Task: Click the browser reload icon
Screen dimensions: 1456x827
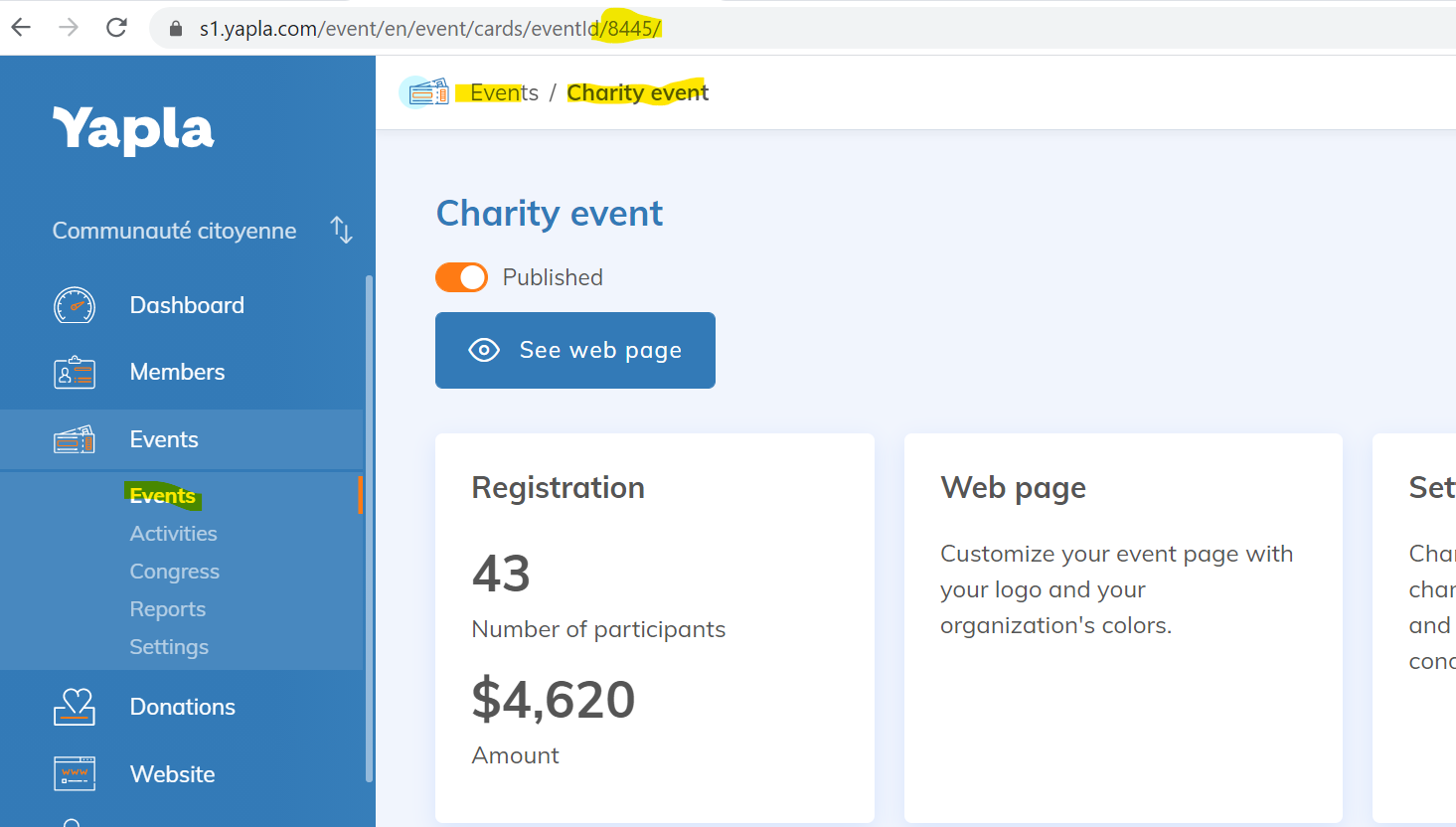Action: click(x=116, y=28)
